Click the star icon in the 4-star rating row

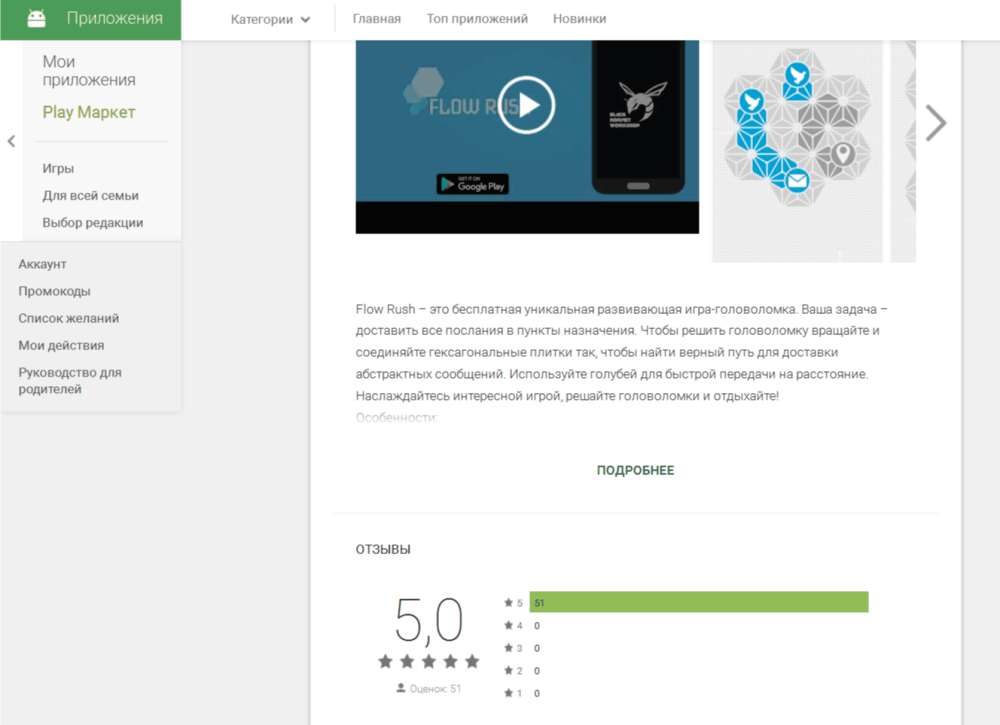(508, 625)
